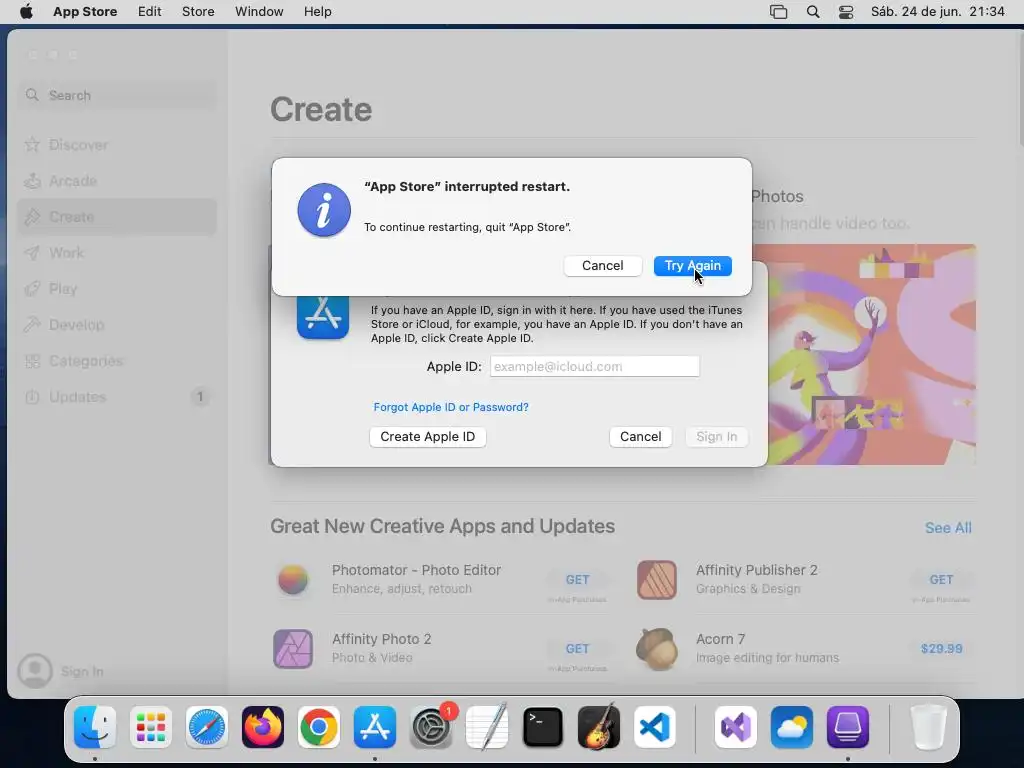Launch Firefox from the Dock
This screenshot has width=1024, height=768.
pos(263,727)
